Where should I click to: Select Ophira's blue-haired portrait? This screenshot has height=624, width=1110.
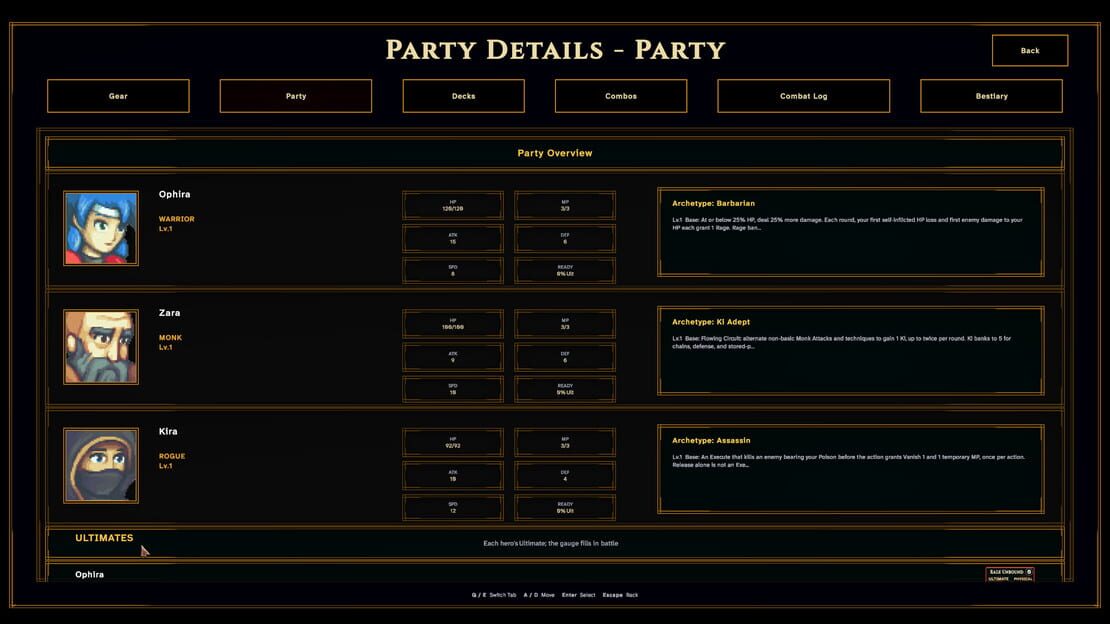(101, 228)
